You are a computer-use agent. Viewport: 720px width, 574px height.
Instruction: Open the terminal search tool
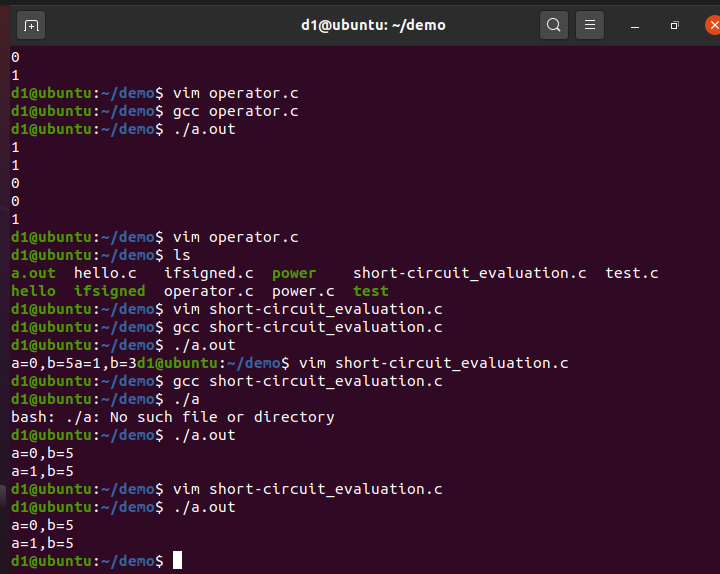[x=554, y=25]
